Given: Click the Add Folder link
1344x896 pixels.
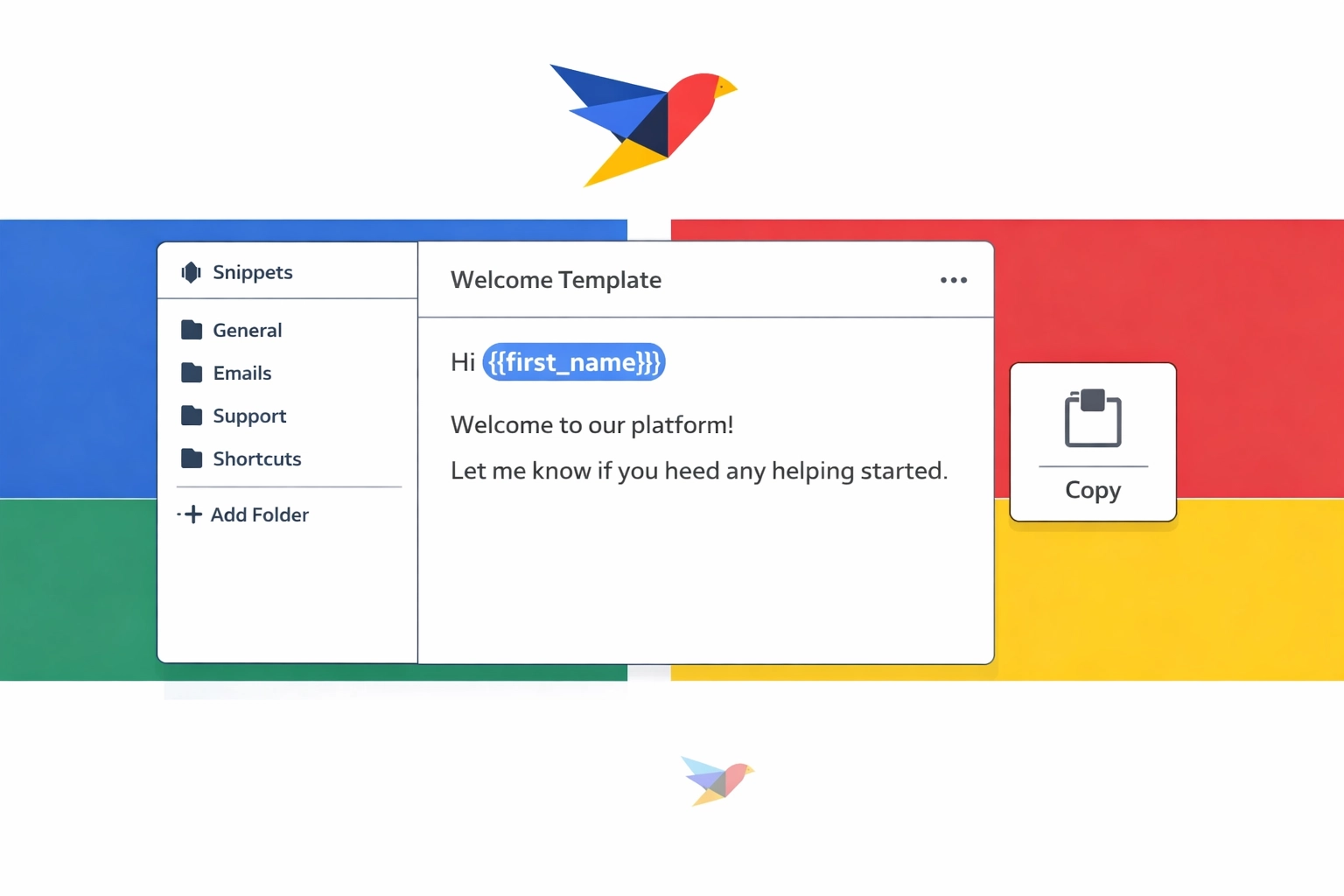Looking at the screenshot, I should pyautogui.click(x=259, y=514).
